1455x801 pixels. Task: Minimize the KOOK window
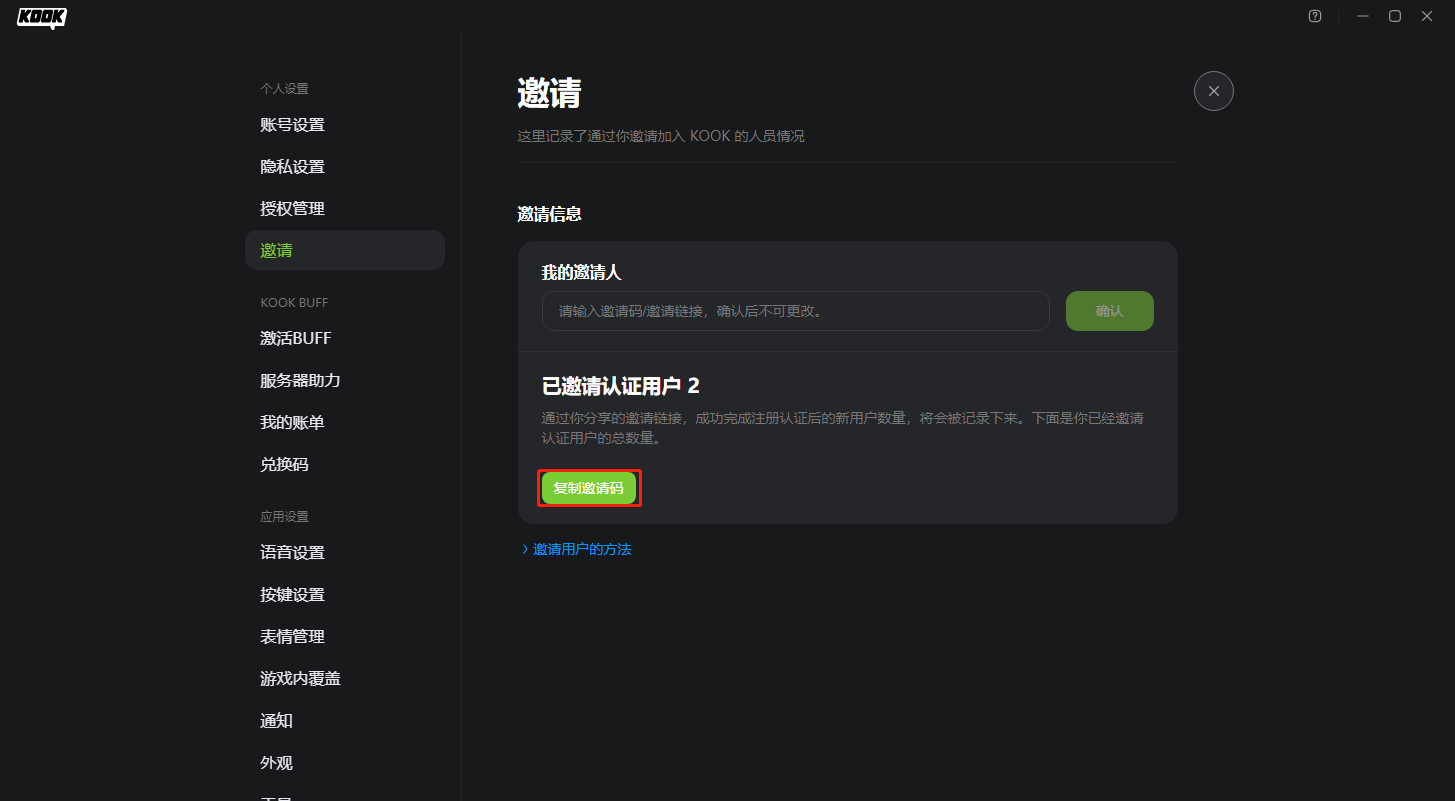click(1363, 16)
